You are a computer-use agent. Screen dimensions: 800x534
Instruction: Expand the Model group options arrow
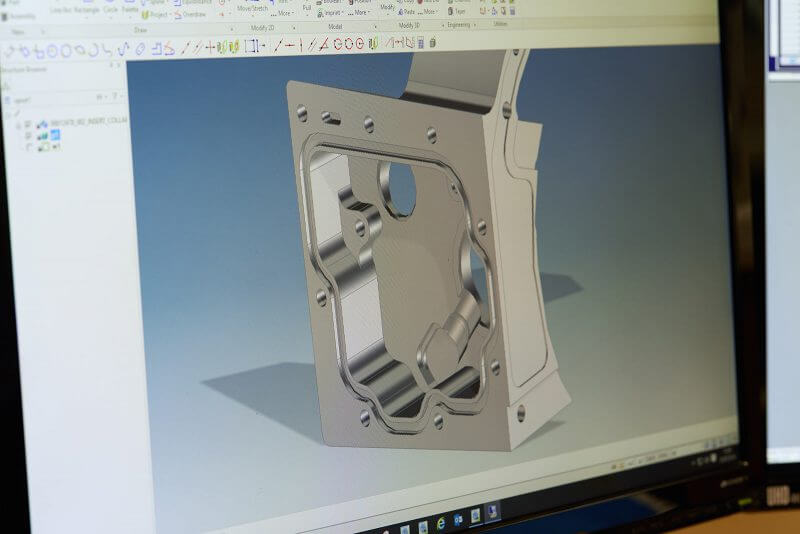376,26
